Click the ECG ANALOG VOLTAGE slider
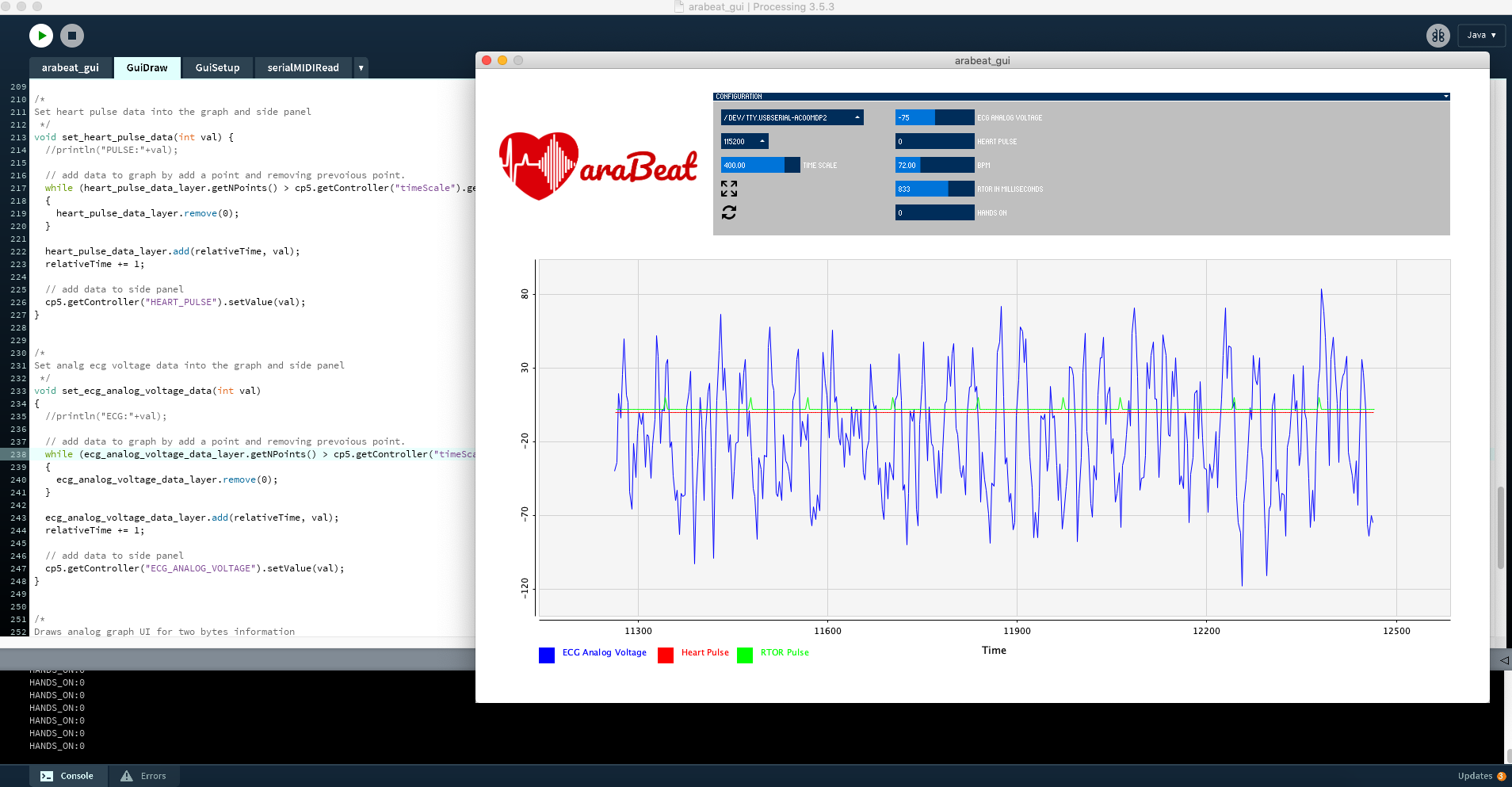The image size is (1512, 787). (934, 117)
